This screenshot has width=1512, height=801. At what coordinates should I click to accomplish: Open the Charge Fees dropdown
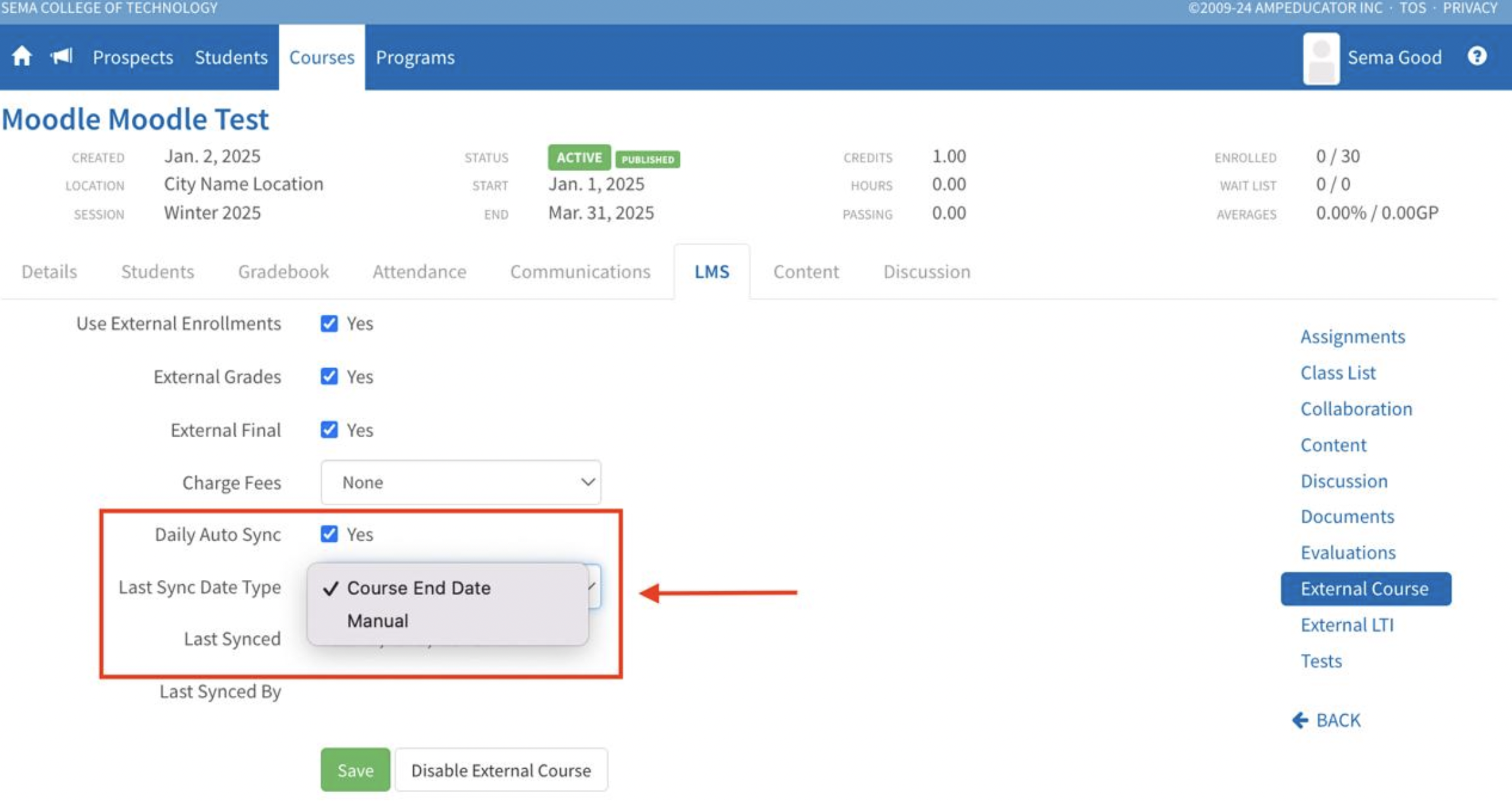click(x=461, y=482)
